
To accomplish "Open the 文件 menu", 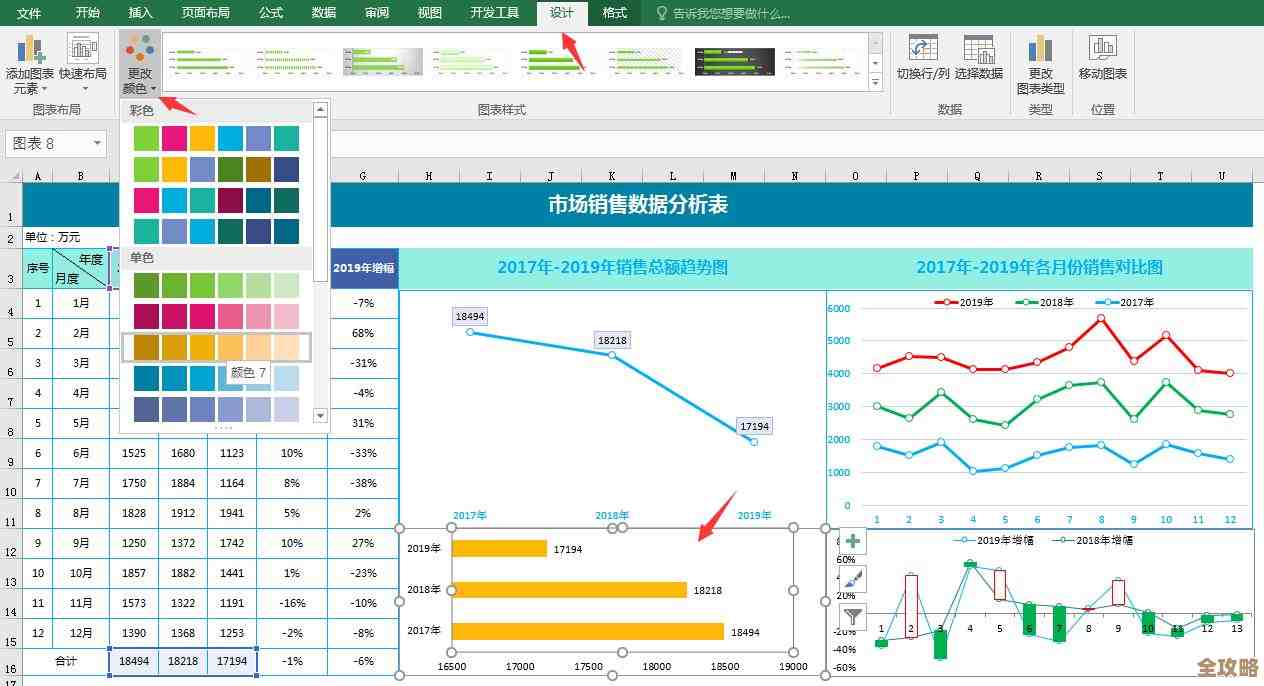I will [30, 14].
